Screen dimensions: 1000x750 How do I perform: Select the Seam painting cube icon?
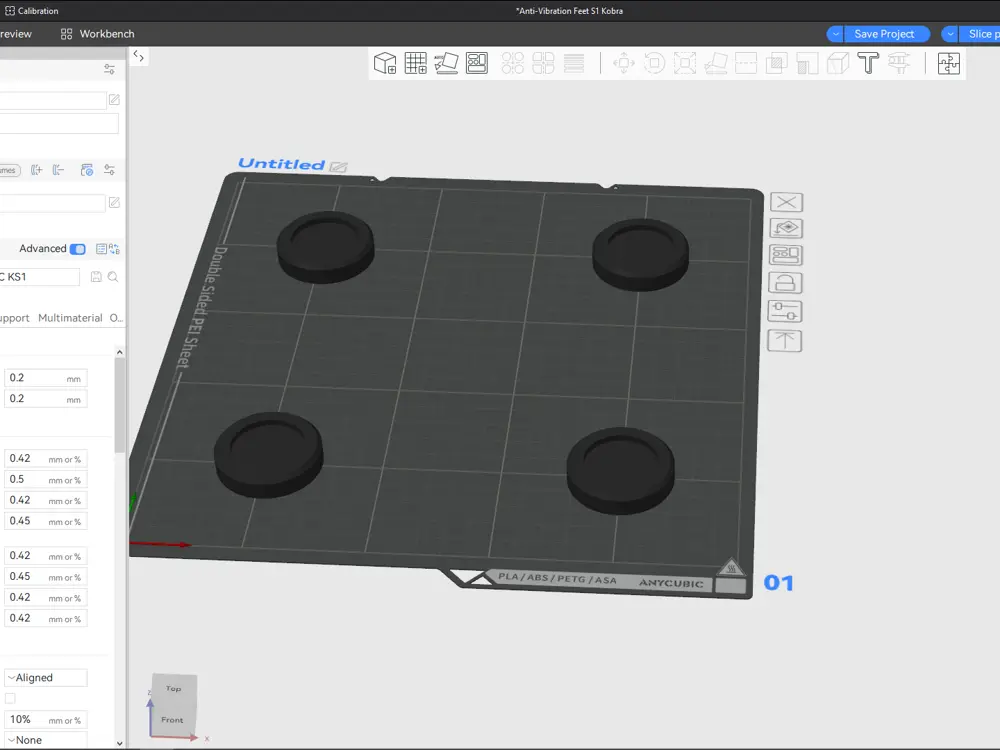[x=838, y=63]
